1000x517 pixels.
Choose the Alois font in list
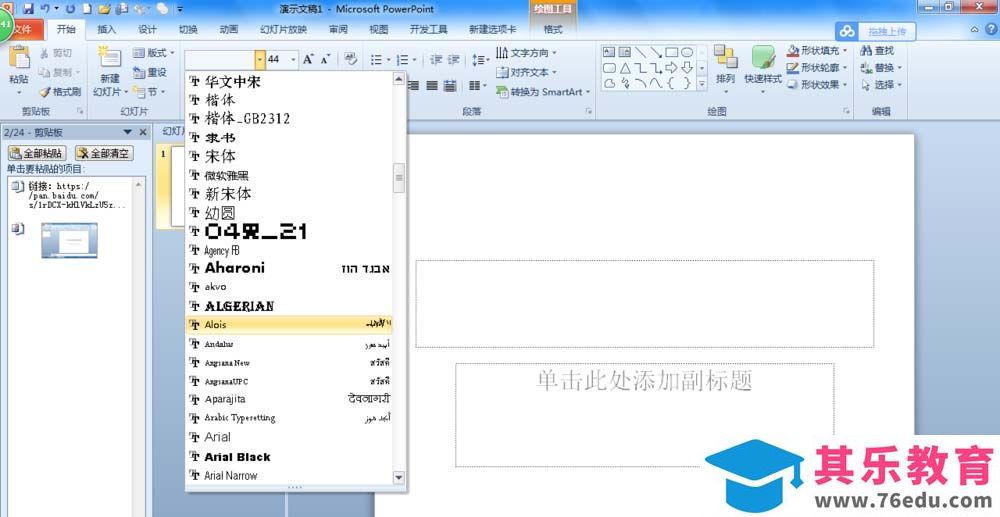point(289,324)
